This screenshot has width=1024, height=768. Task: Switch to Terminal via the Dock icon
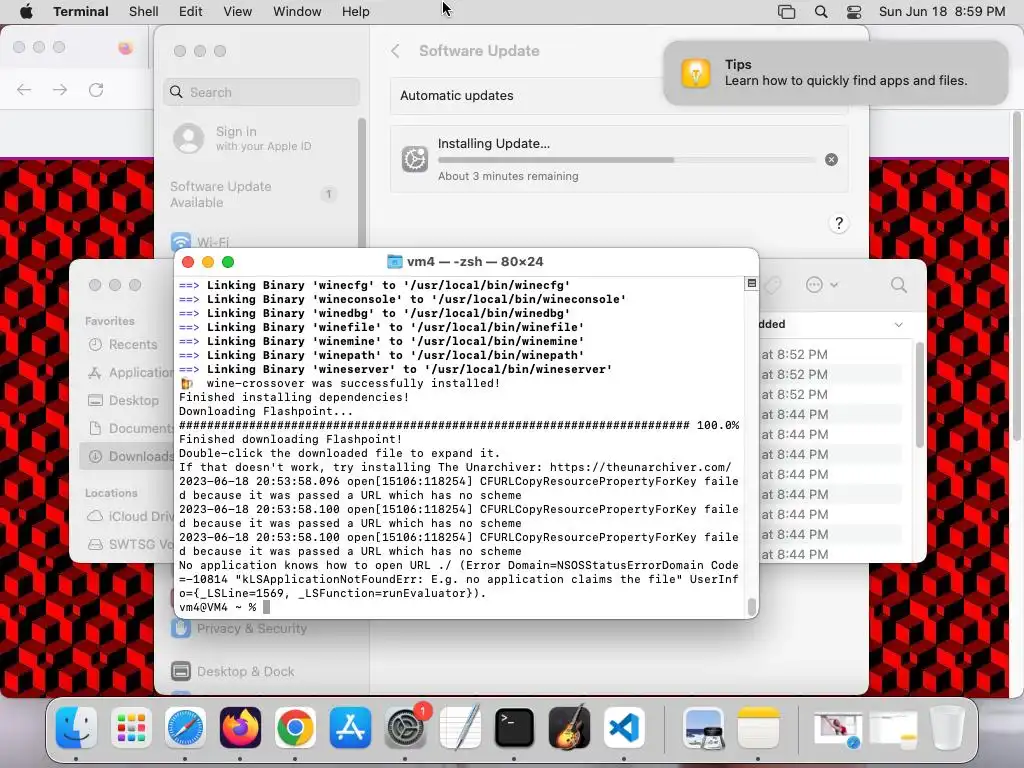point(515,728)
